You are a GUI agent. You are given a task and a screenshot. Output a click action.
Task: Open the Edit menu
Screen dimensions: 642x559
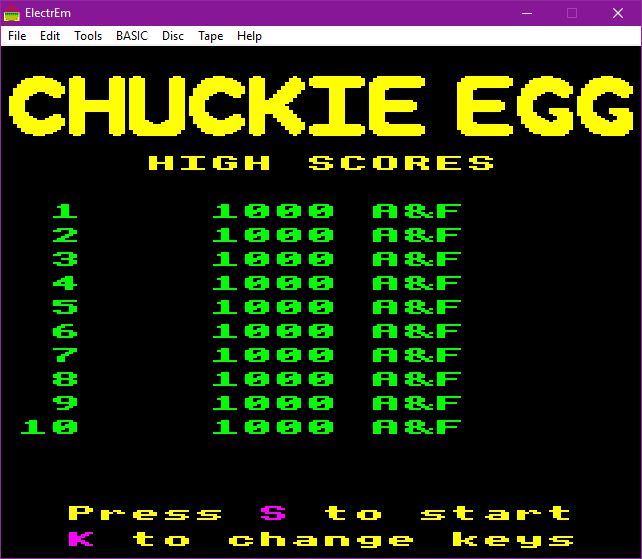[x=50, y=36]
